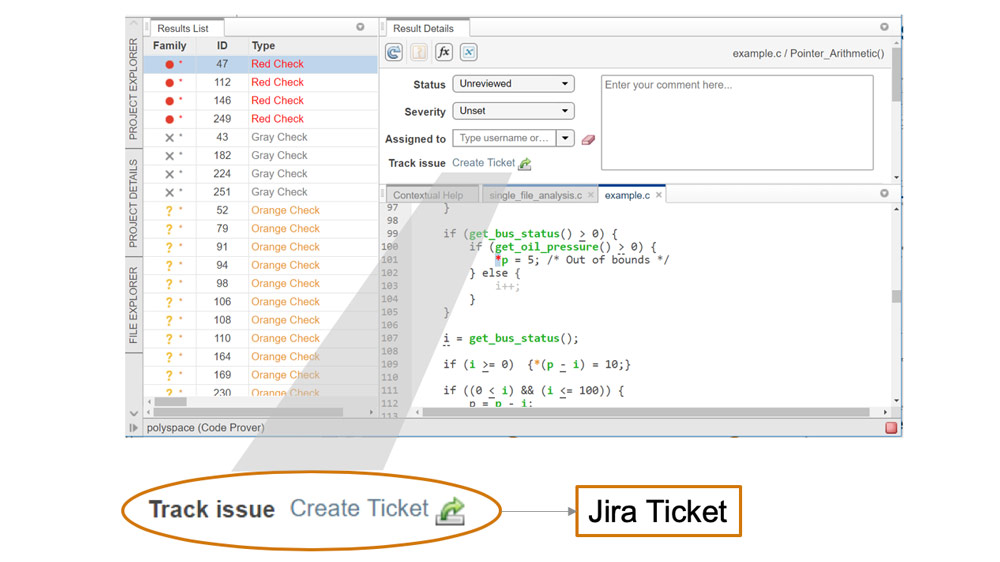
Task: Click the green arrow Create Ticket icon
Action: [x=526, y=164]
